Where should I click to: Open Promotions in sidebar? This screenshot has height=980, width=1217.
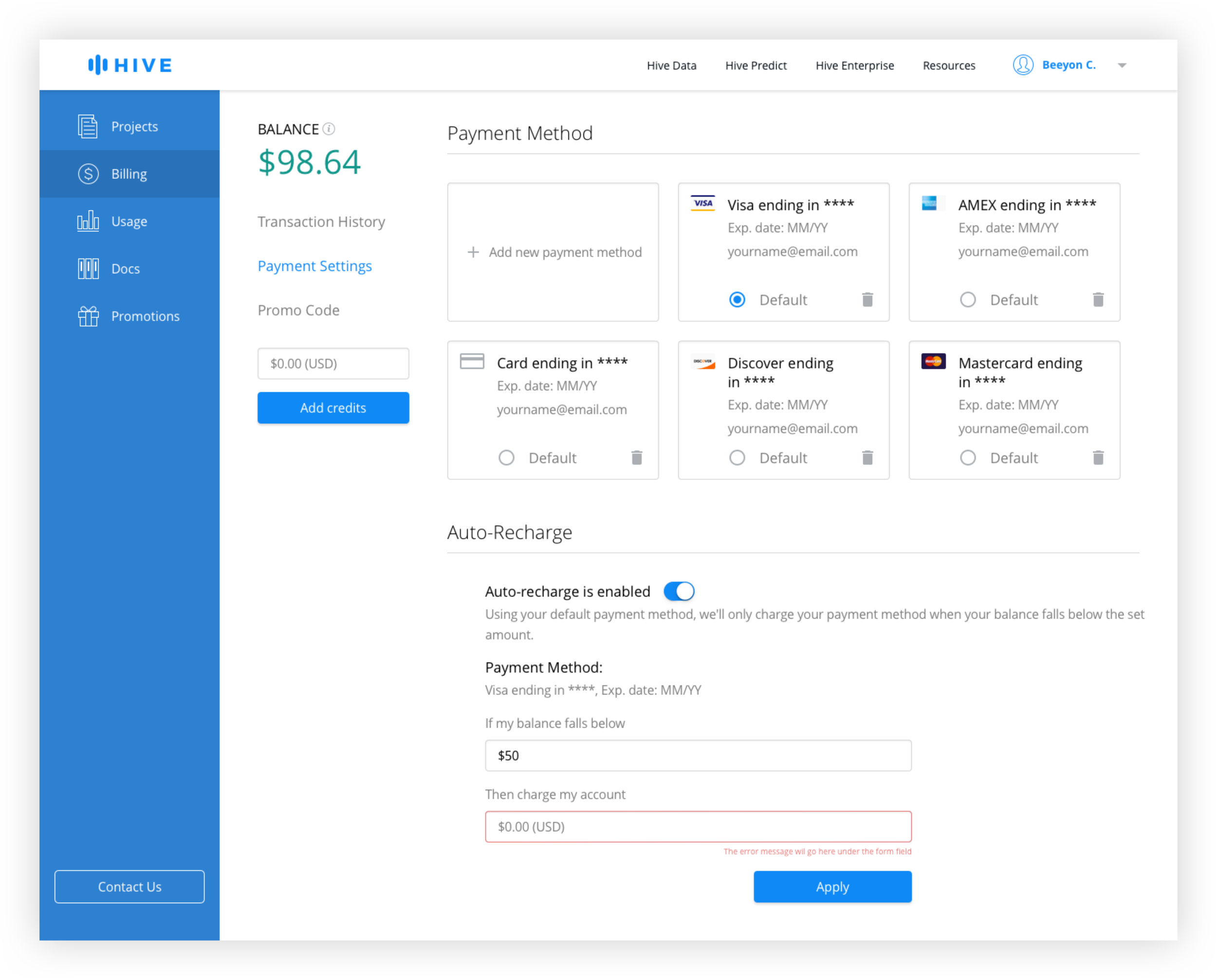[129, 315]
